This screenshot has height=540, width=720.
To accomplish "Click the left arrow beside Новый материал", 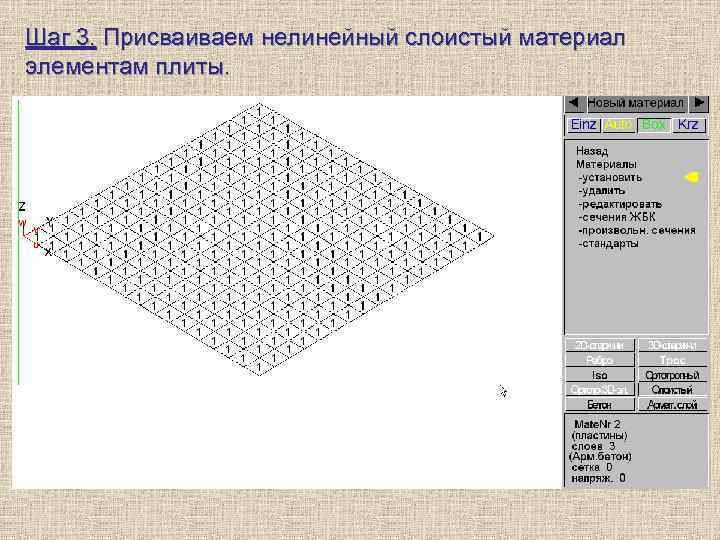I will [x=574, y=103].
